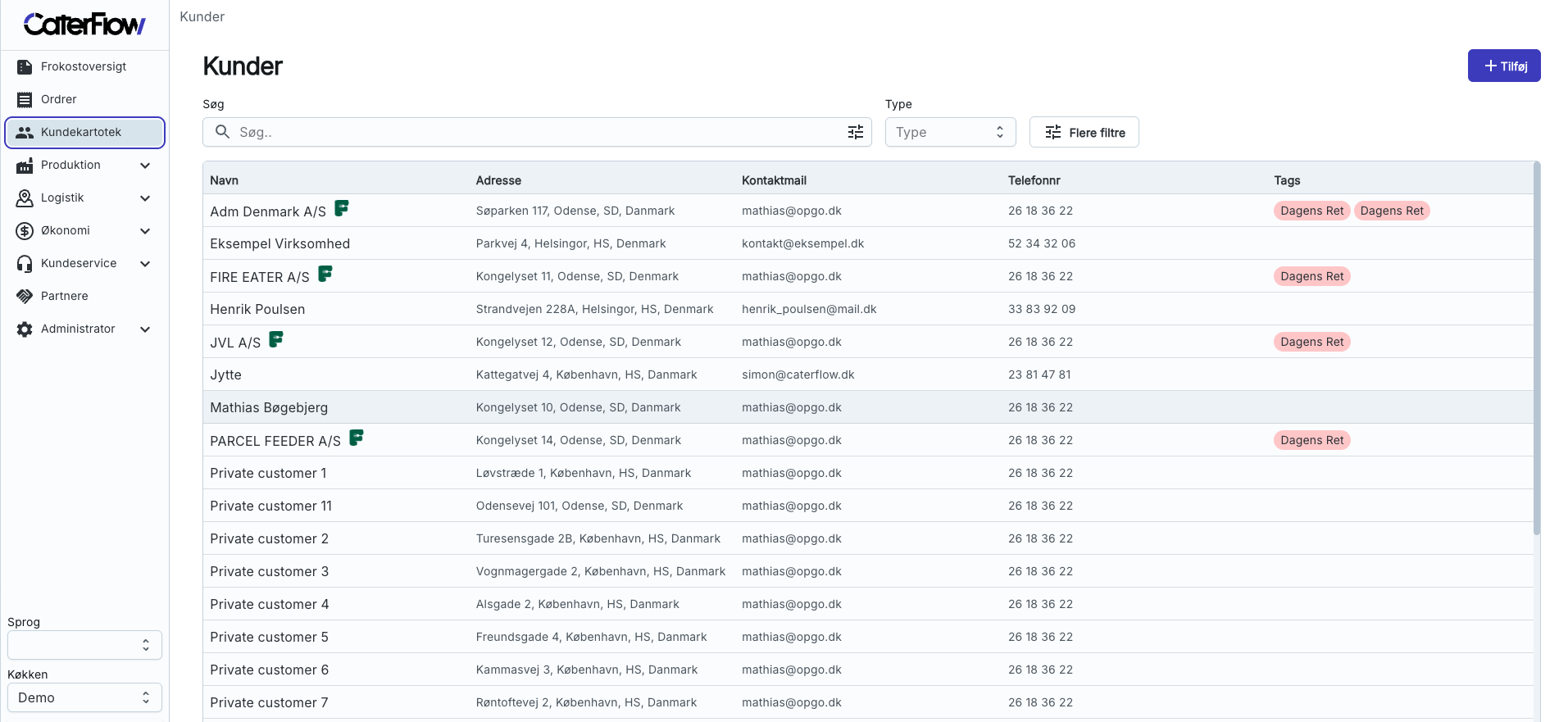Click the Produktion factory icon
Screen dimensions: 1568x722
[x=25, y=165]
